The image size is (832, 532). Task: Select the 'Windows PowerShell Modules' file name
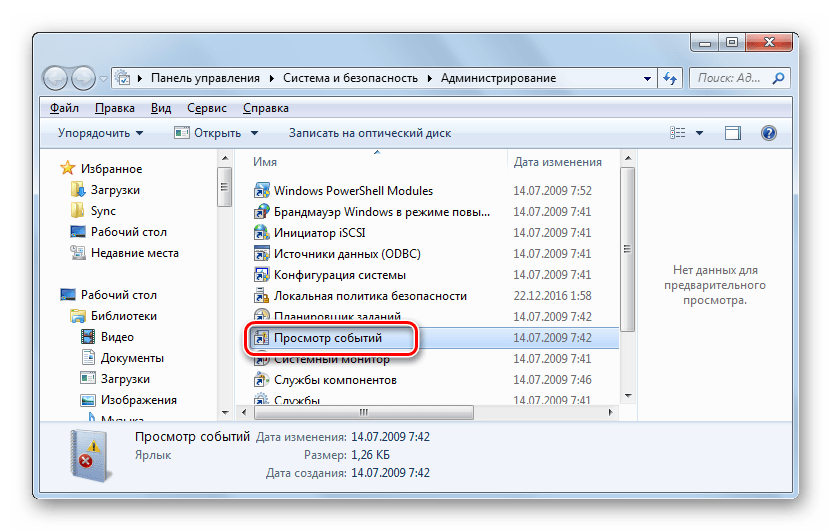coord(353,190)
